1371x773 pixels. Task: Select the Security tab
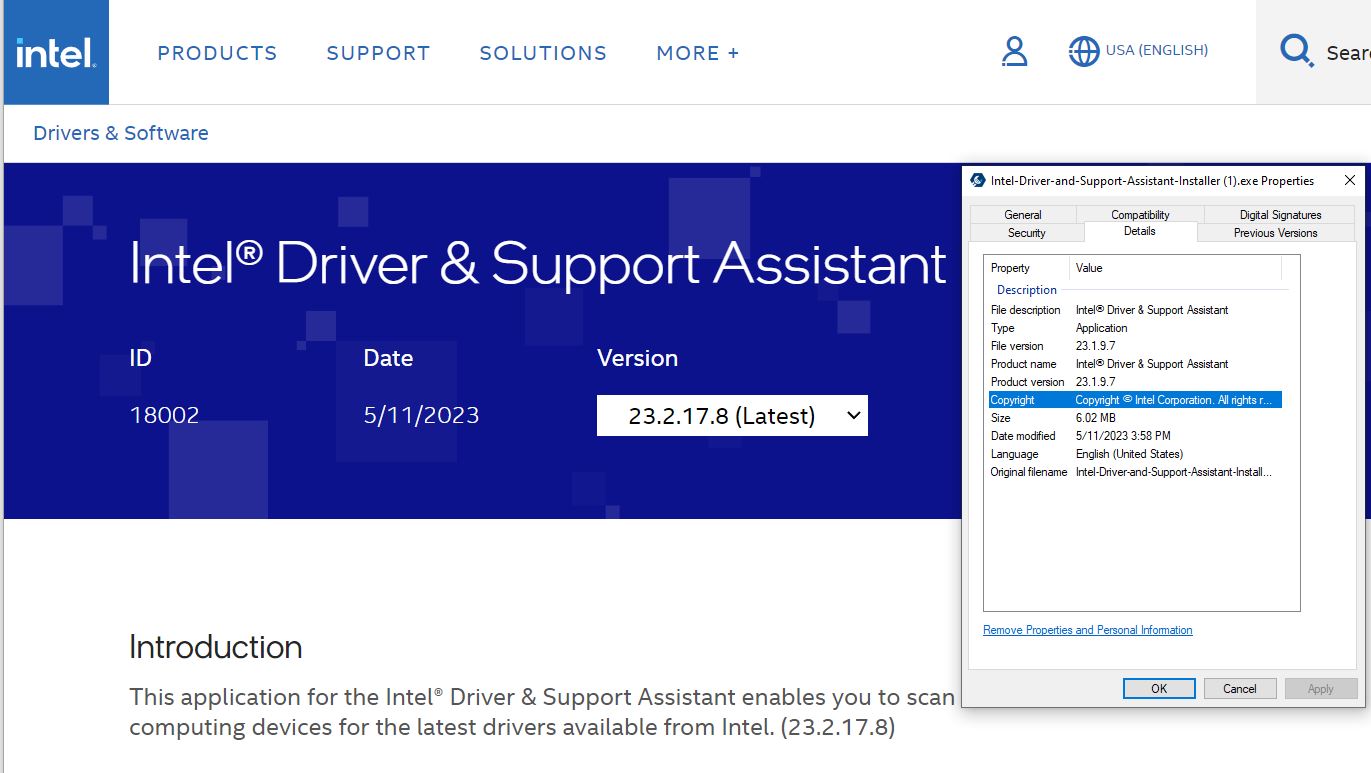[1026, 233]
